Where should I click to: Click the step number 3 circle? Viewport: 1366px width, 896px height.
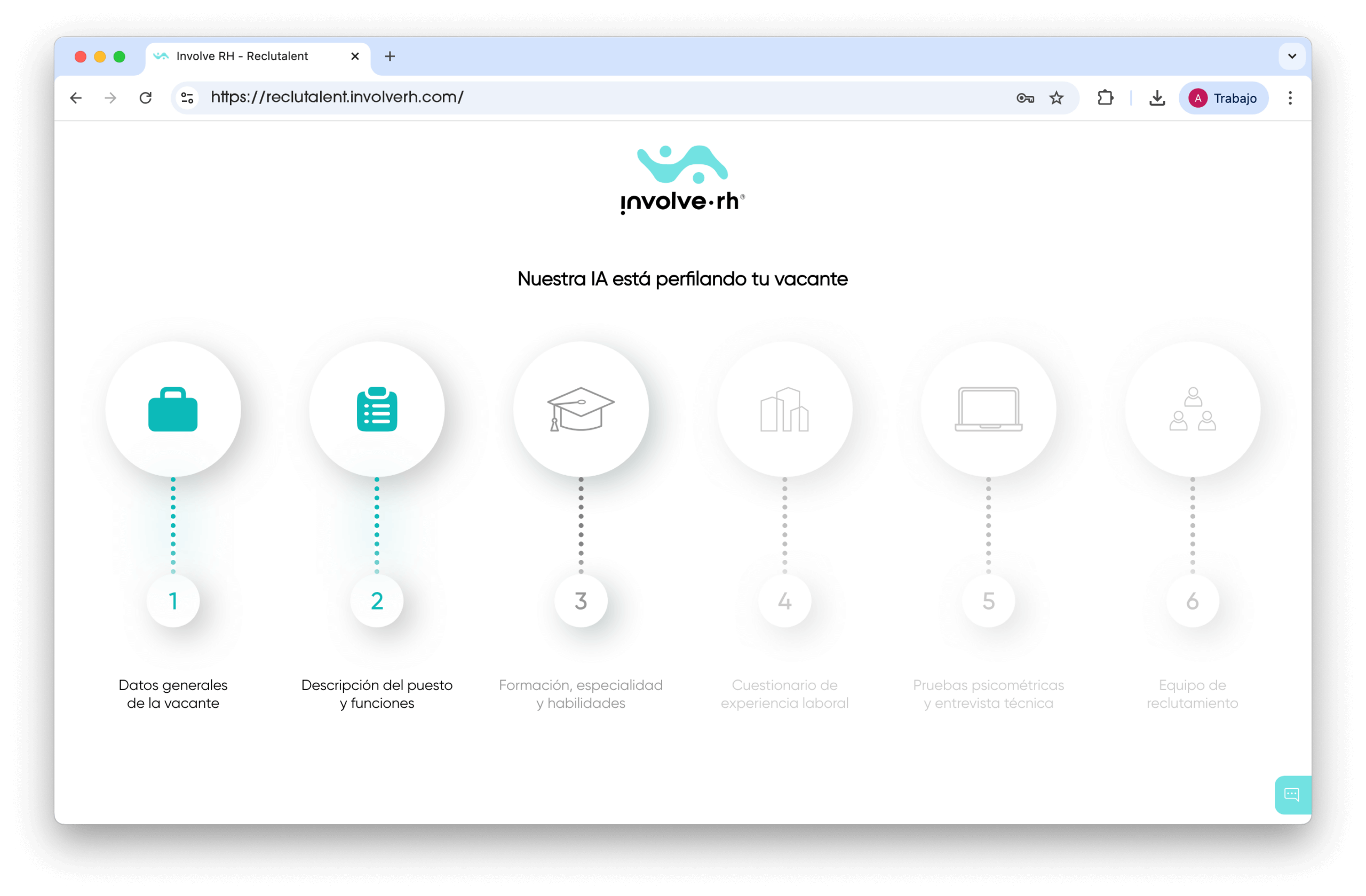click(581, 601)
